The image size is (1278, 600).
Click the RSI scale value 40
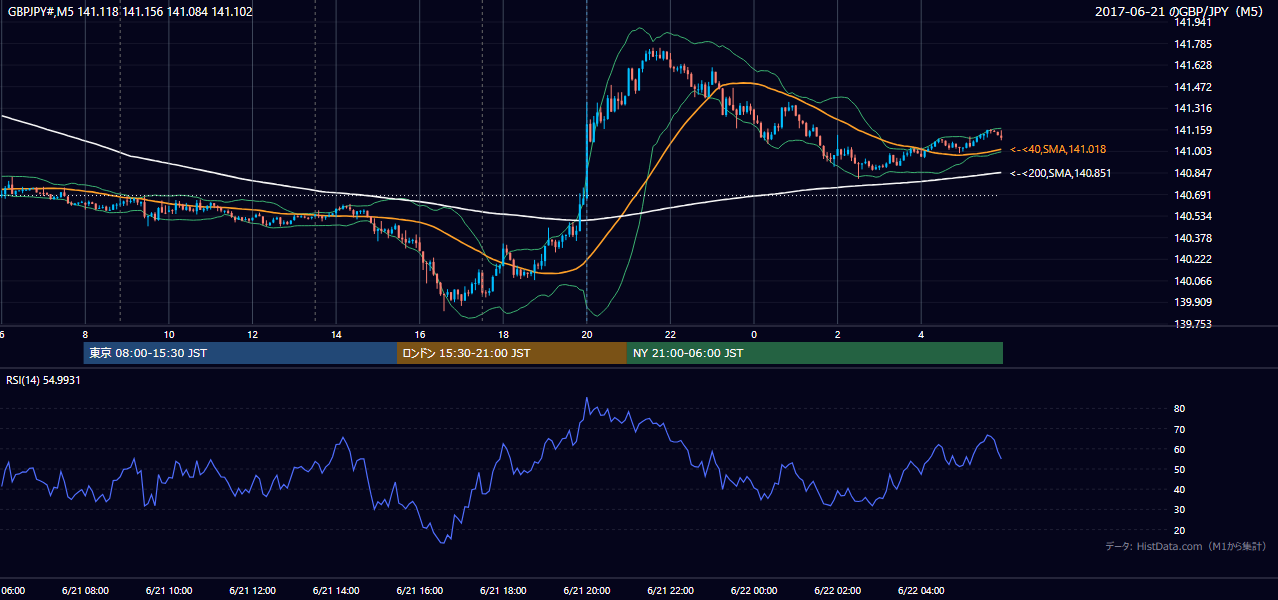(x=1180, y=490)
